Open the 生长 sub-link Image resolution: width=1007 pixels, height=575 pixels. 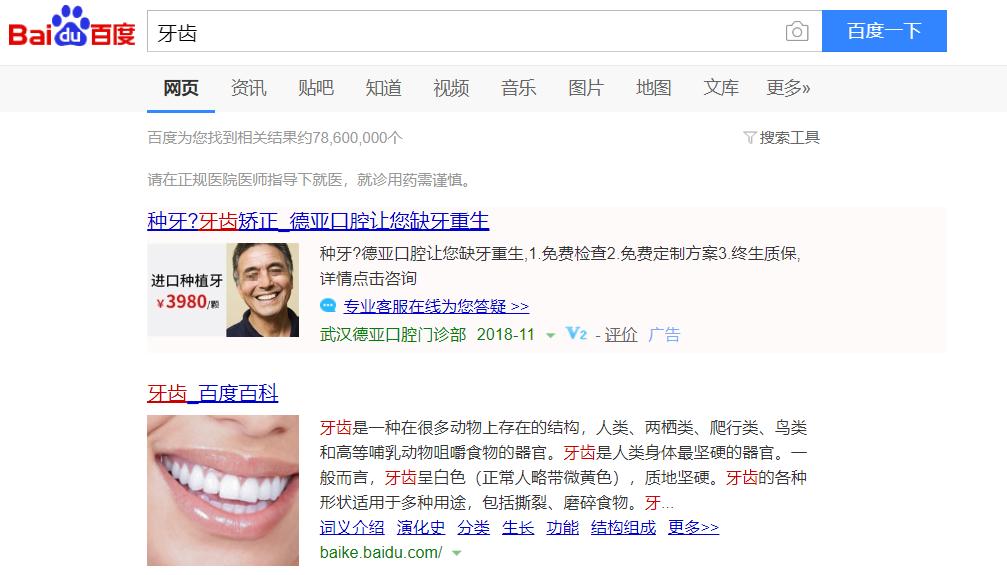518,527
